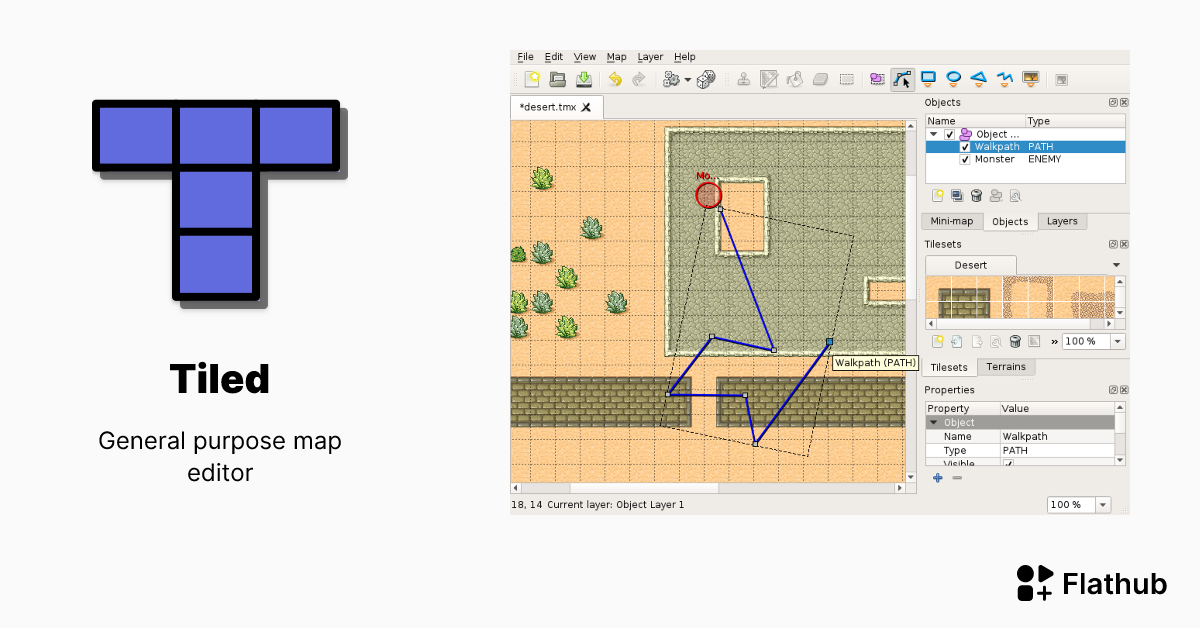
Task: Select the Random Mode dice icon
Action: [x=706, y=80]
